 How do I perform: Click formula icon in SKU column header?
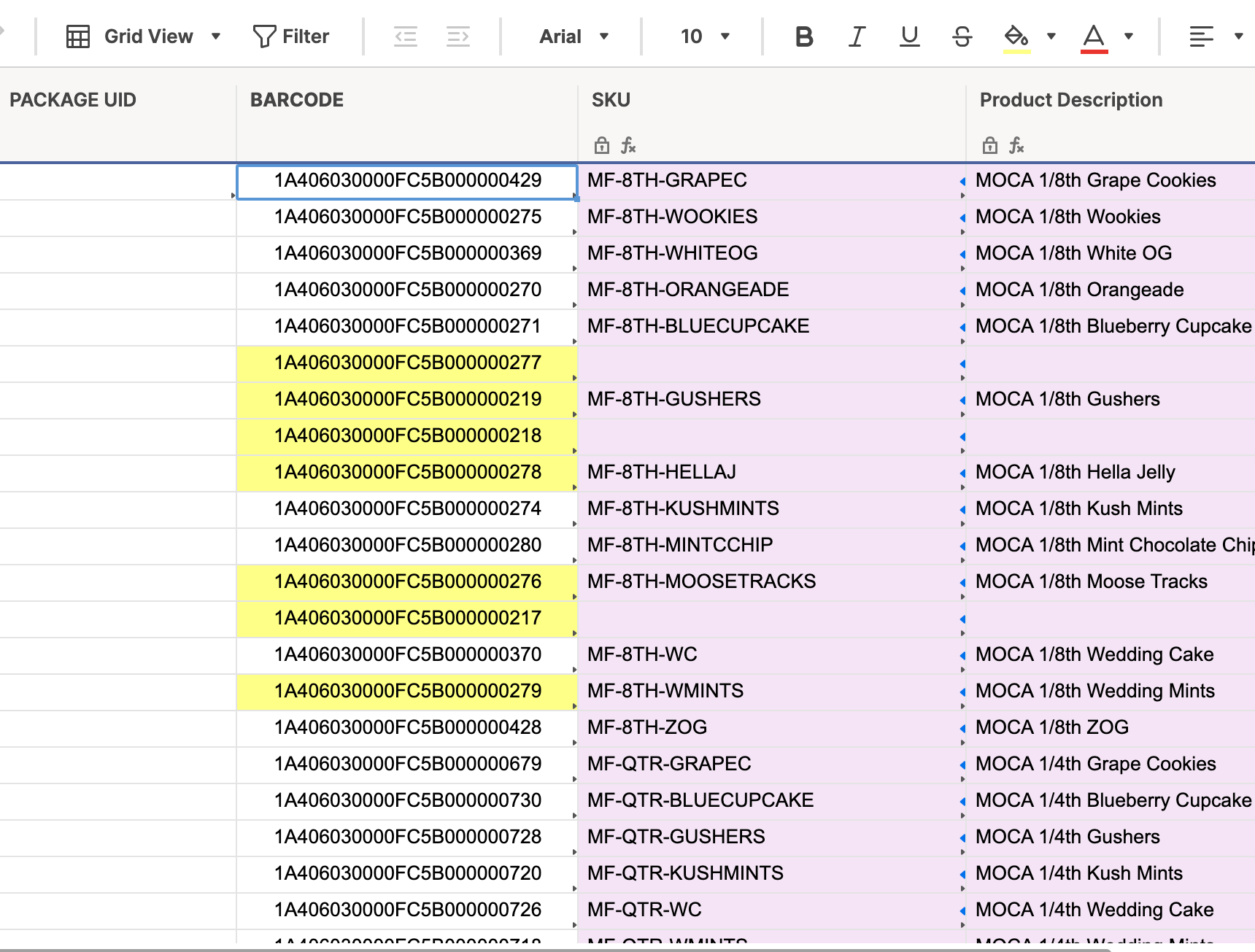tap(628, 145)
